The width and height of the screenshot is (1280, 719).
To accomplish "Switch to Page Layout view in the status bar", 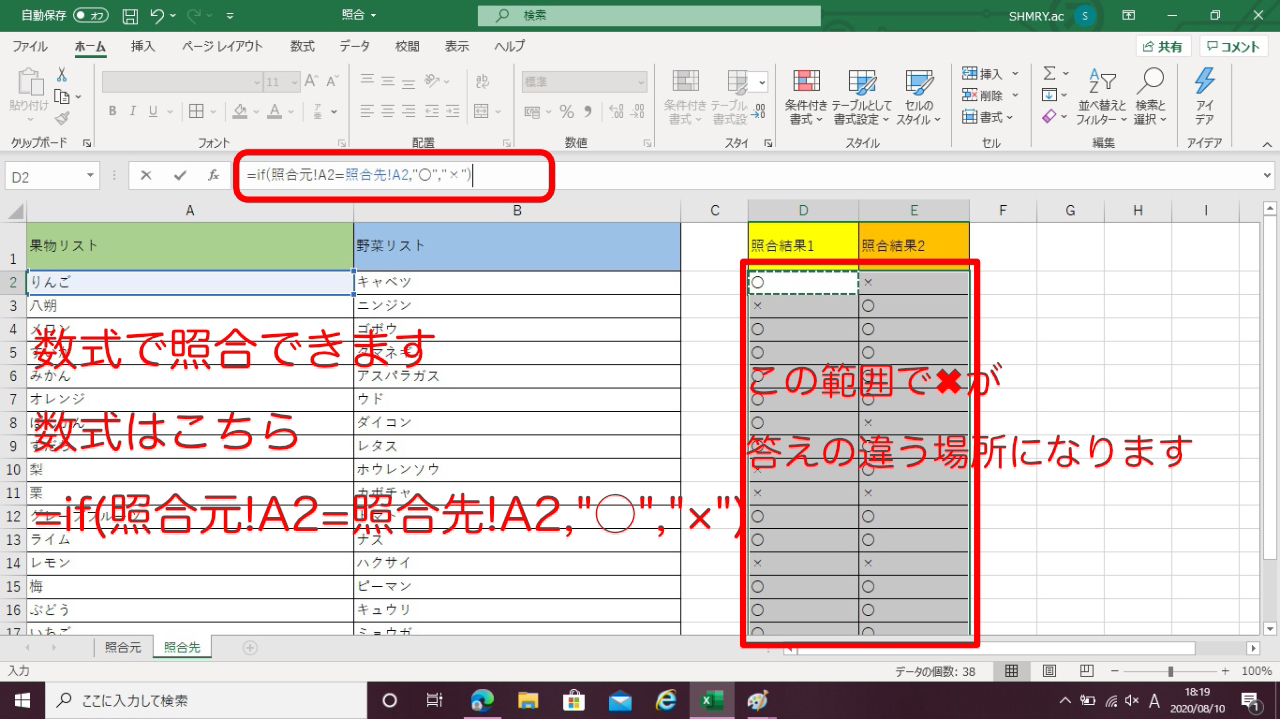I will point(1049,671).
